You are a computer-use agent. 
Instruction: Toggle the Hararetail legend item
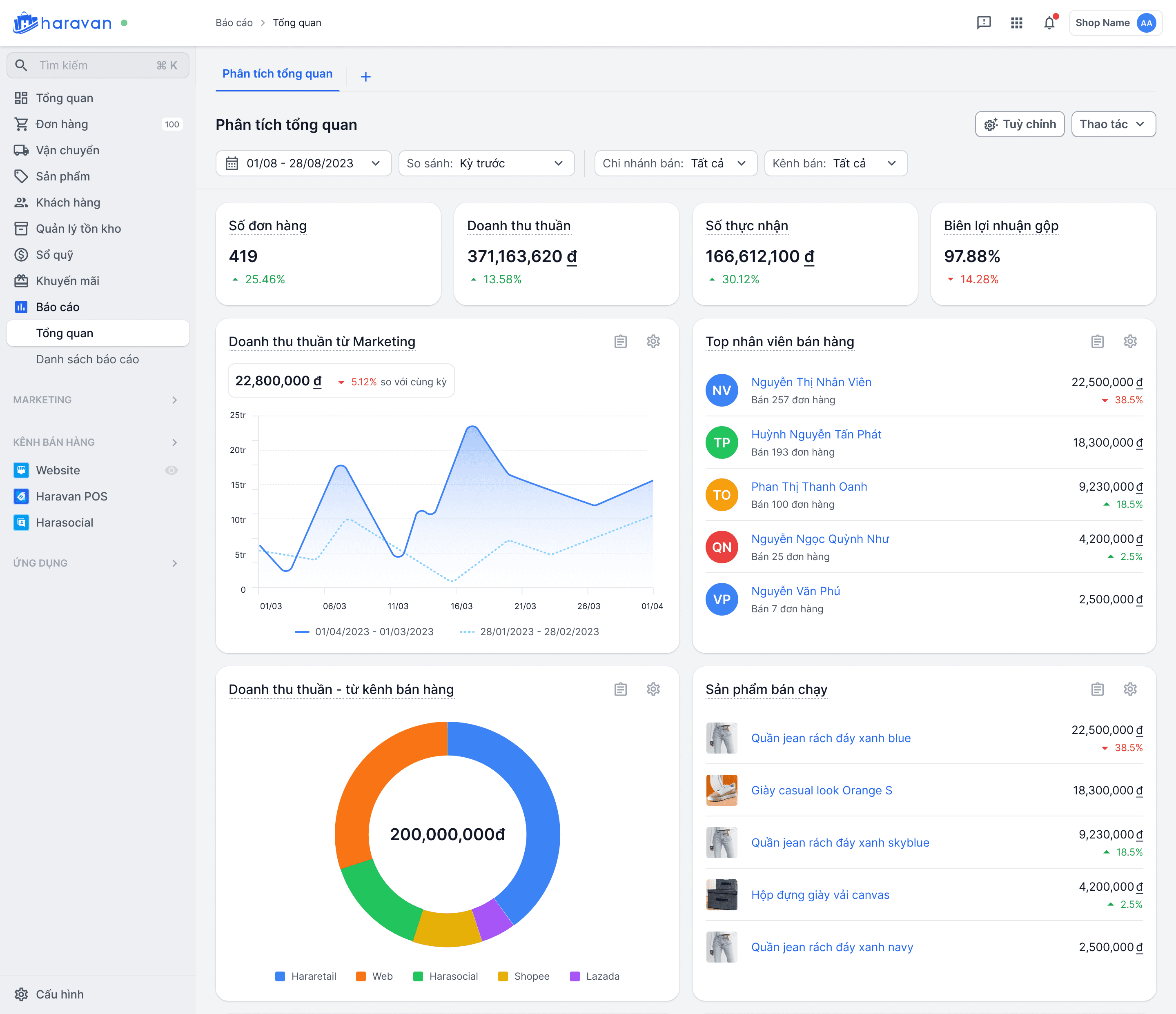[305, 976]
